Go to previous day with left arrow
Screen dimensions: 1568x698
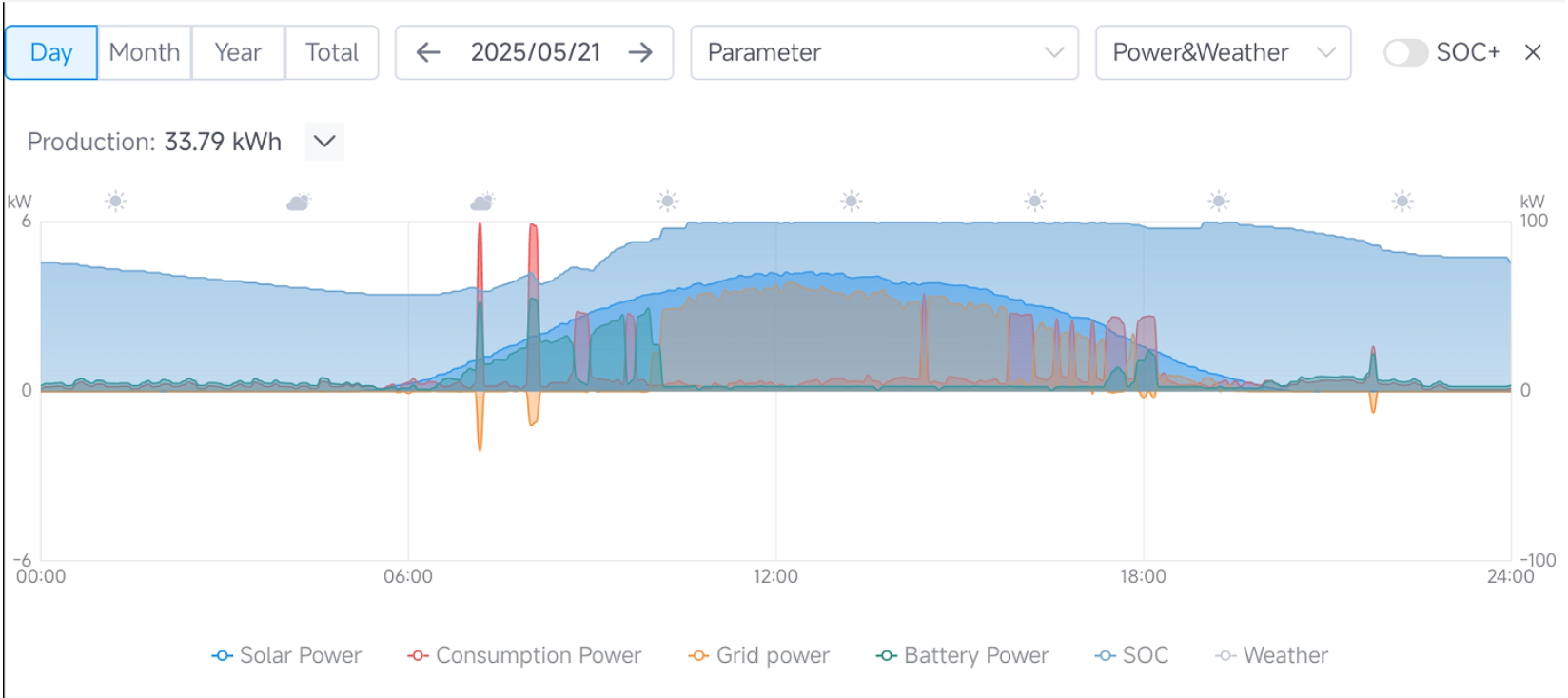(x=428, y=52)
